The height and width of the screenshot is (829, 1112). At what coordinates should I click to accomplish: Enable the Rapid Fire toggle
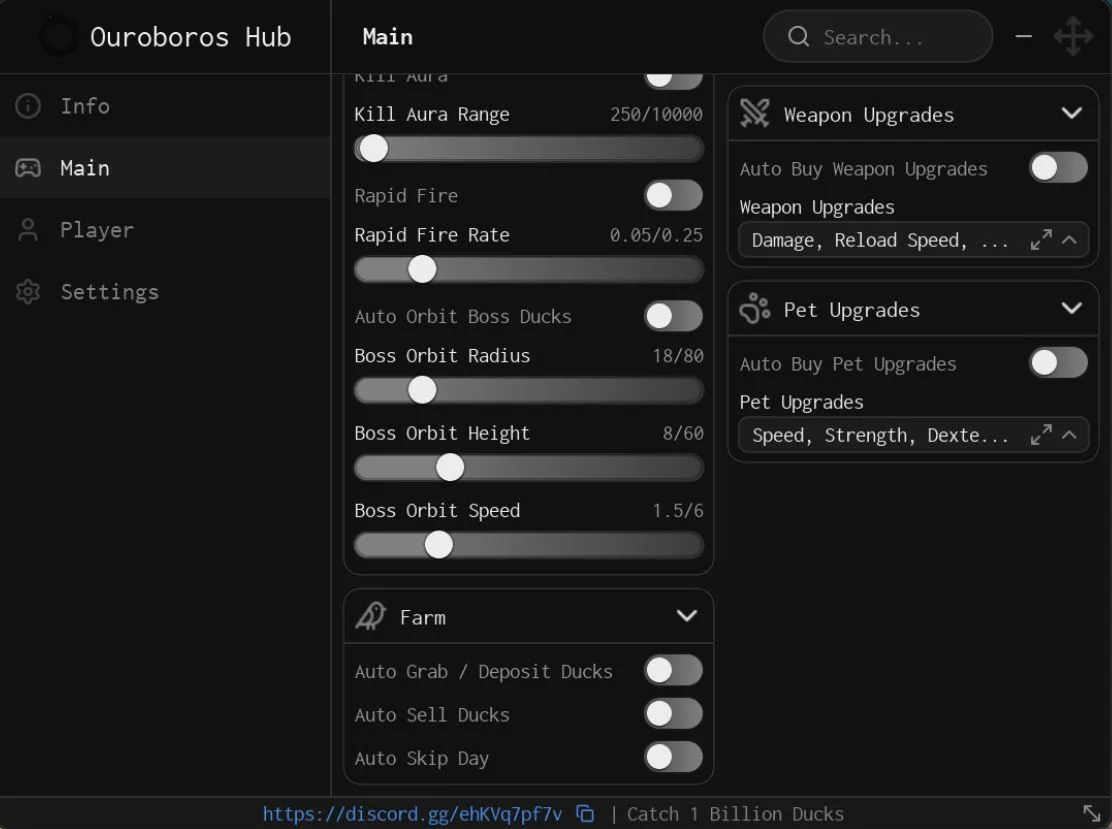[x=673, y=195]
